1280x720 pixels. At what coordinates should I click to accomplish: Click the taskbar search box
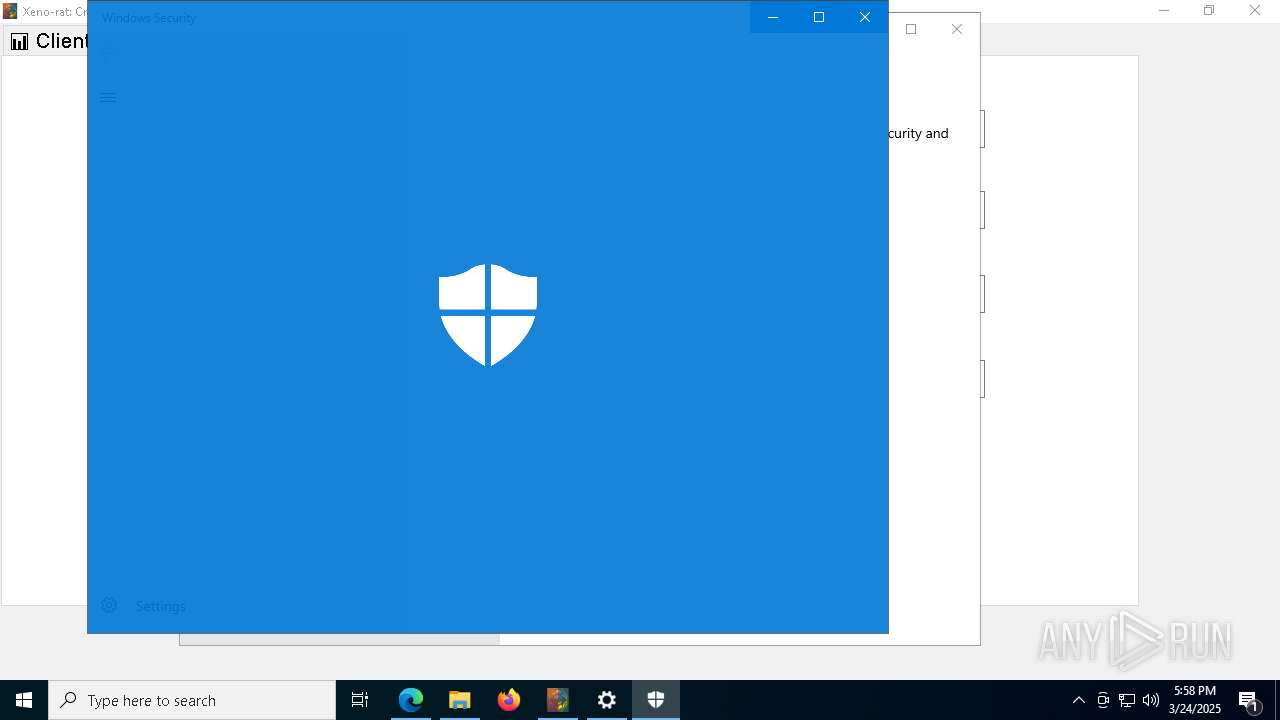[x=192, y=700]
